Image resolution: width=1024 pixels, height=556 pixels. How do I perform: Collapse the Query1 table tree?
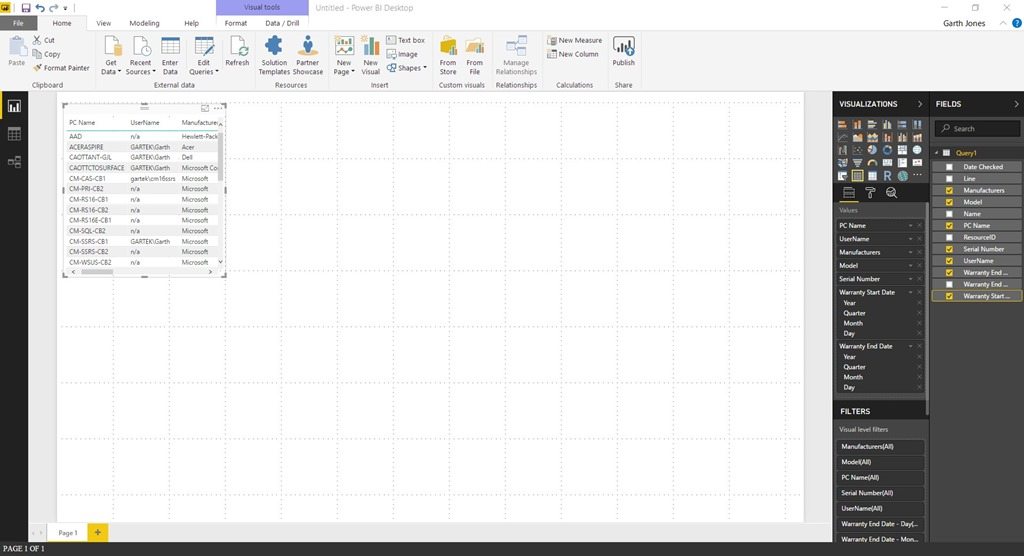click(x=936, y=153)
